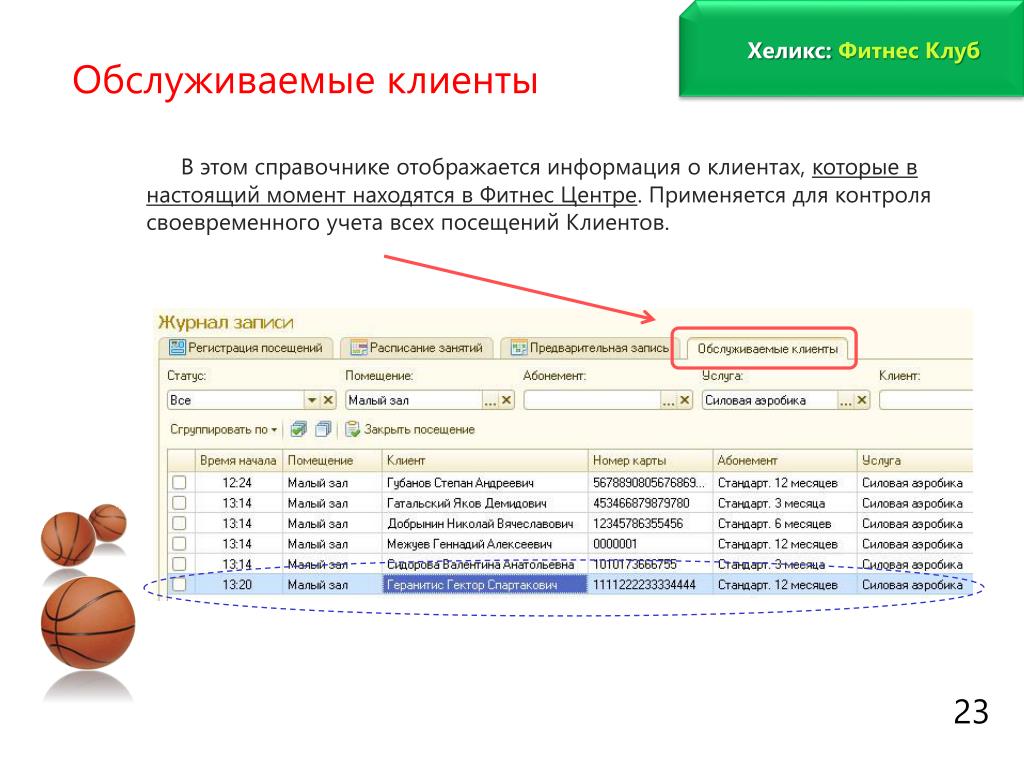Viewport: 1024px width, 768px height.
Task: Click the 13:20 start time cell
Action: click(x=236, y=584)
